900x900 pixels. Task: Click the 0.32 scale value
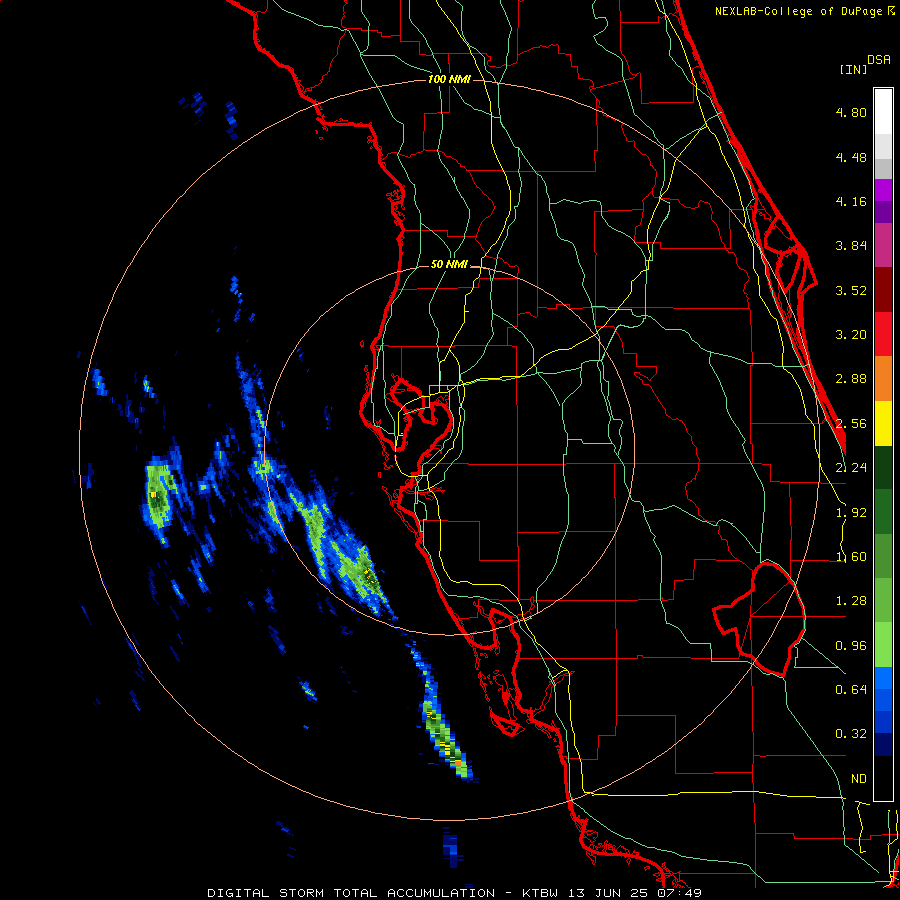tap(851, 734)
